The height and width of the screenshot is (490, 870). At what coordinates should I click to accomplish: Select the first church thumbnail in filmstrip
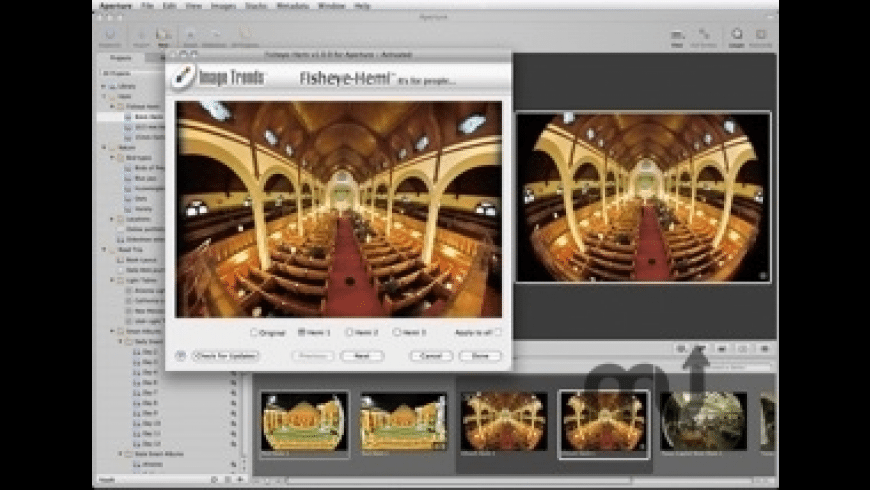pos(304,420)
